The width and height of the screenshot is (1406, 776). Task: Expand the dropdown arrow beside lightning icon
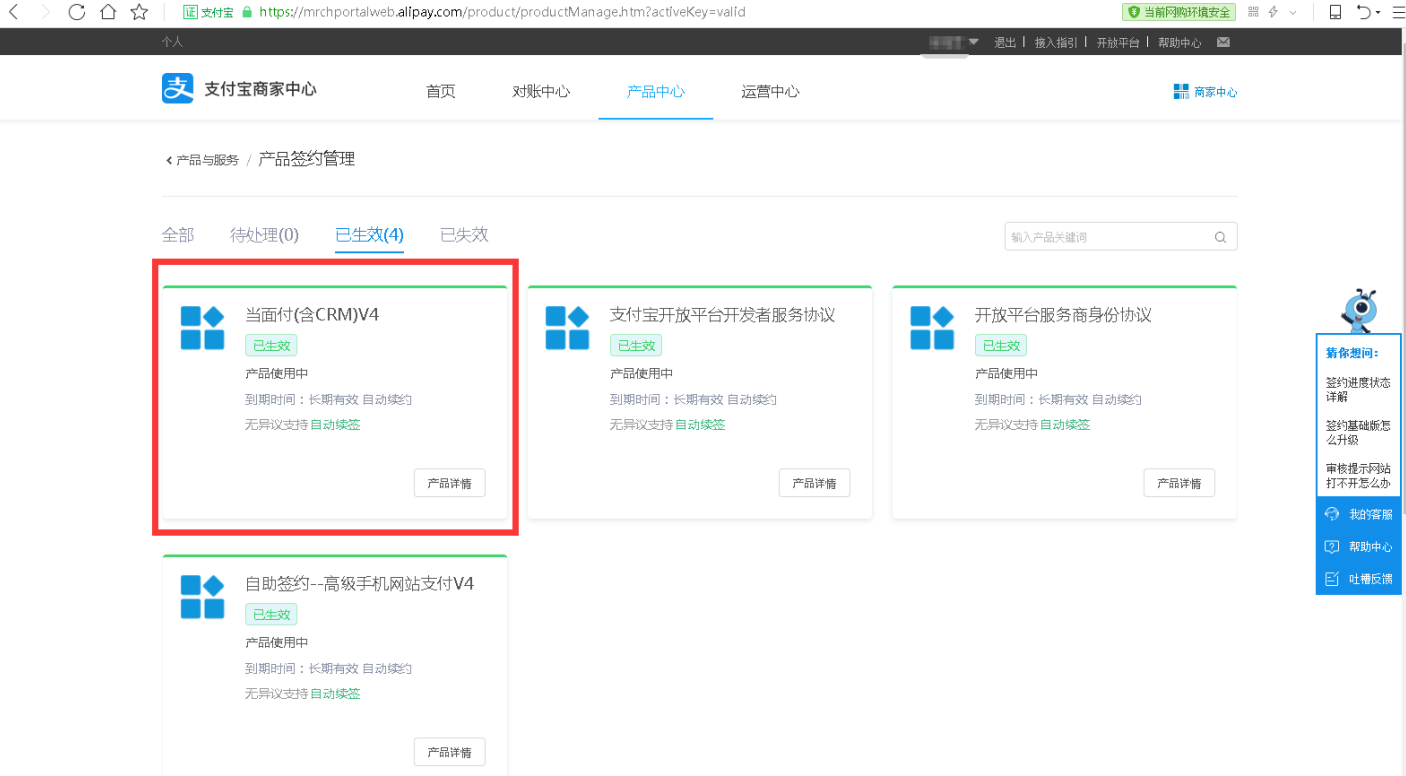coord(1293,13)
